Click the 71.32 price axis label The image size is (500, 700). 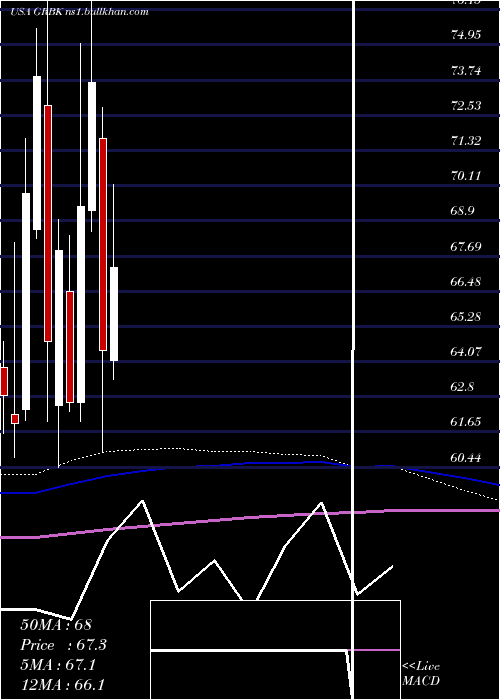tap(466, 141)
